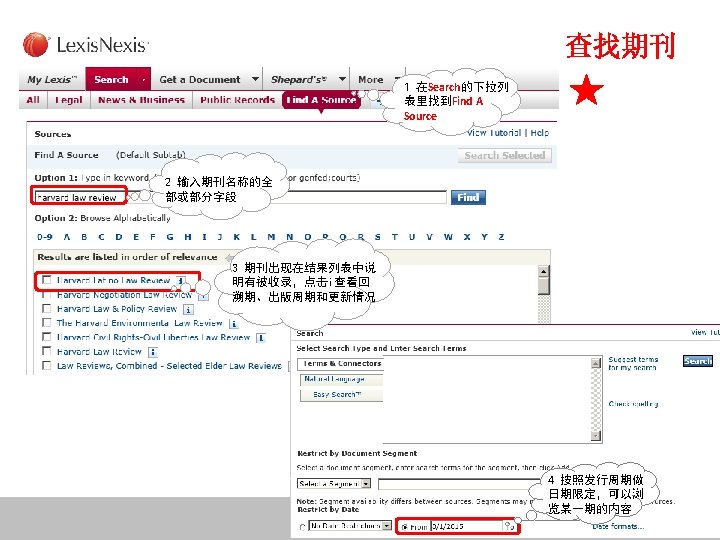Click the Search Selected button

coord(505,155)
